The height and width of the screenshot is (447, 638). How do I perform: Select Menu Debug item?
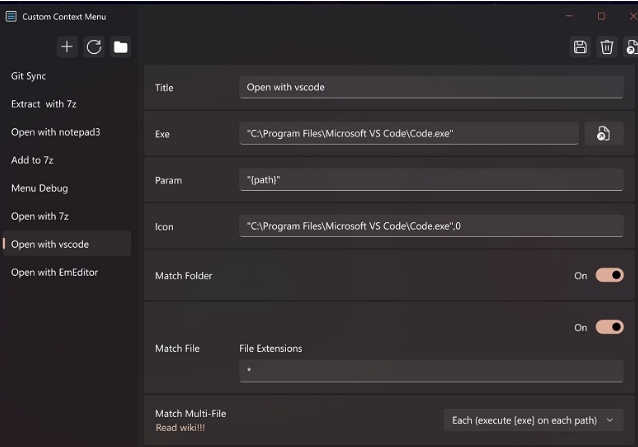pyautogui.click(x=67, y=188)
